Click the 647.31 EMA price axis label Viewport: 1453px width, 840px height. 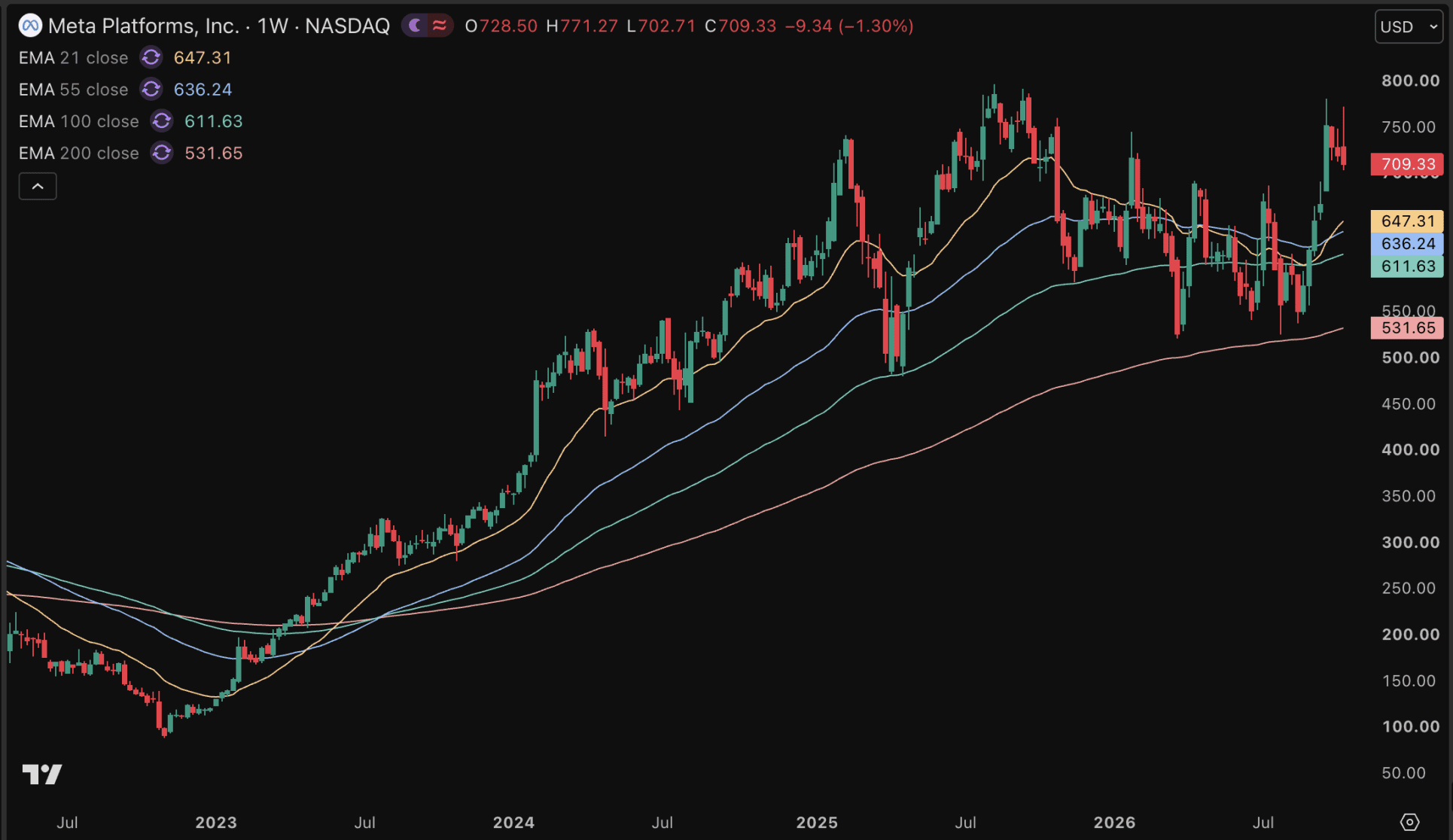pos(1407,221)
